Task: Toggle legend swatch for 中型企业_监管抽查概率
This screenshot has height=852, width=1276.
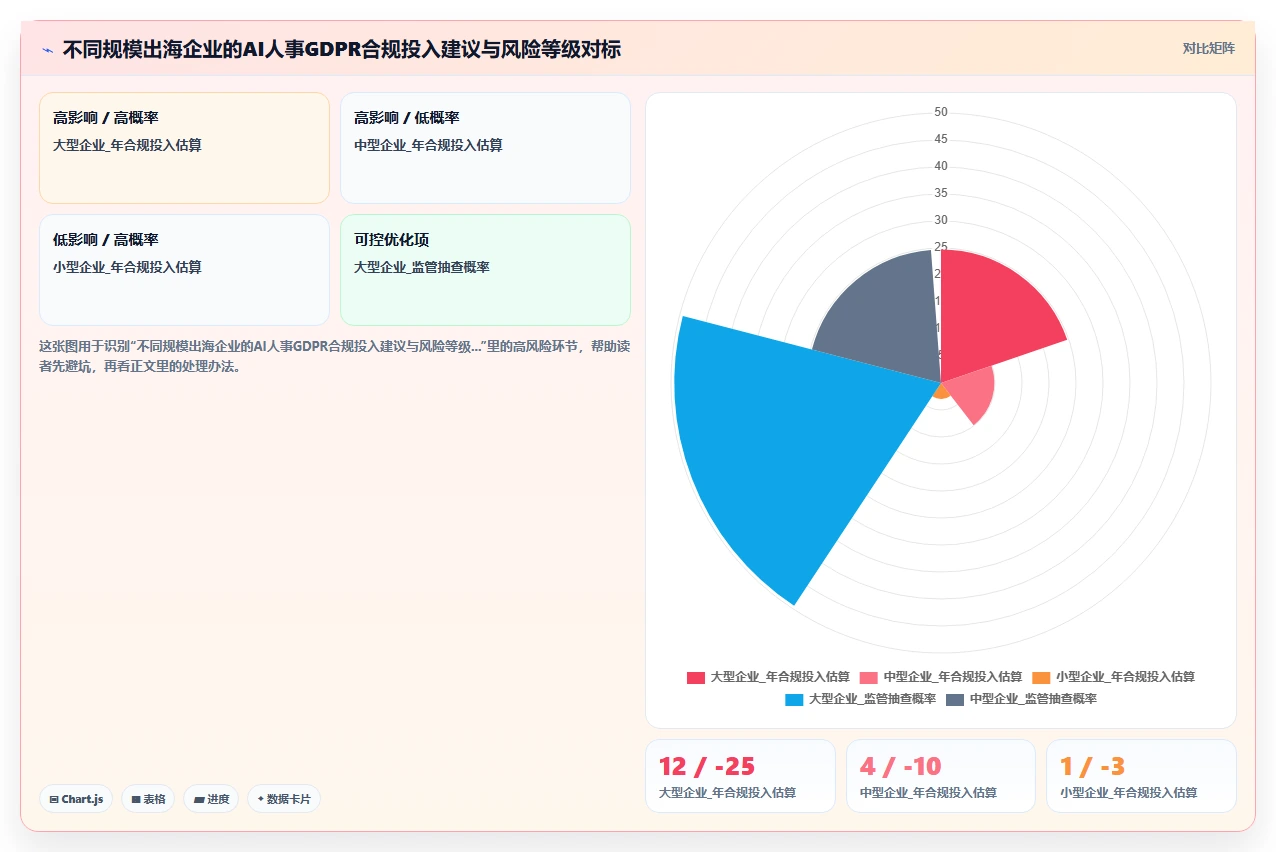Action: click(955, 699)
